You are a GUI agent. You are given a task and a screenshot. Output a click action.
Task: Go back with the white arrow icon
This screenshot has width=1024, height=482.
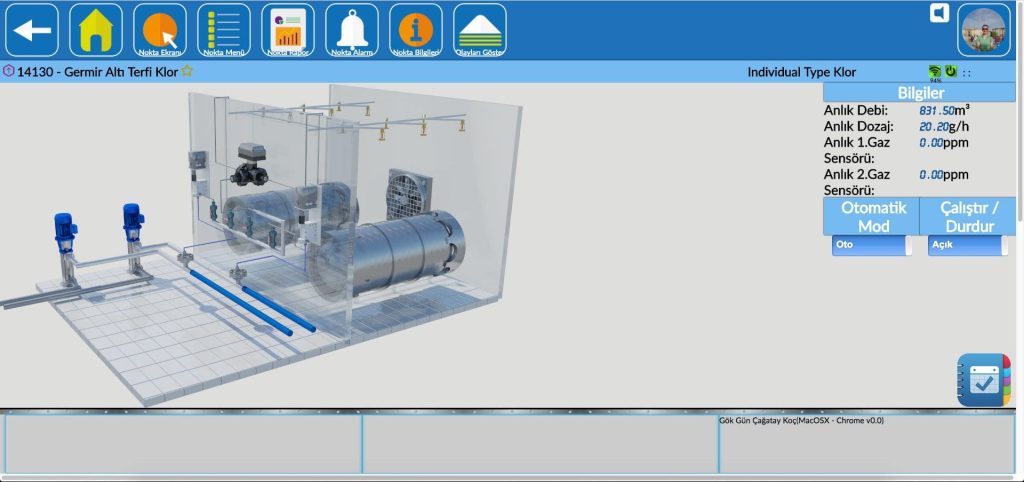[x=32, y=31]
